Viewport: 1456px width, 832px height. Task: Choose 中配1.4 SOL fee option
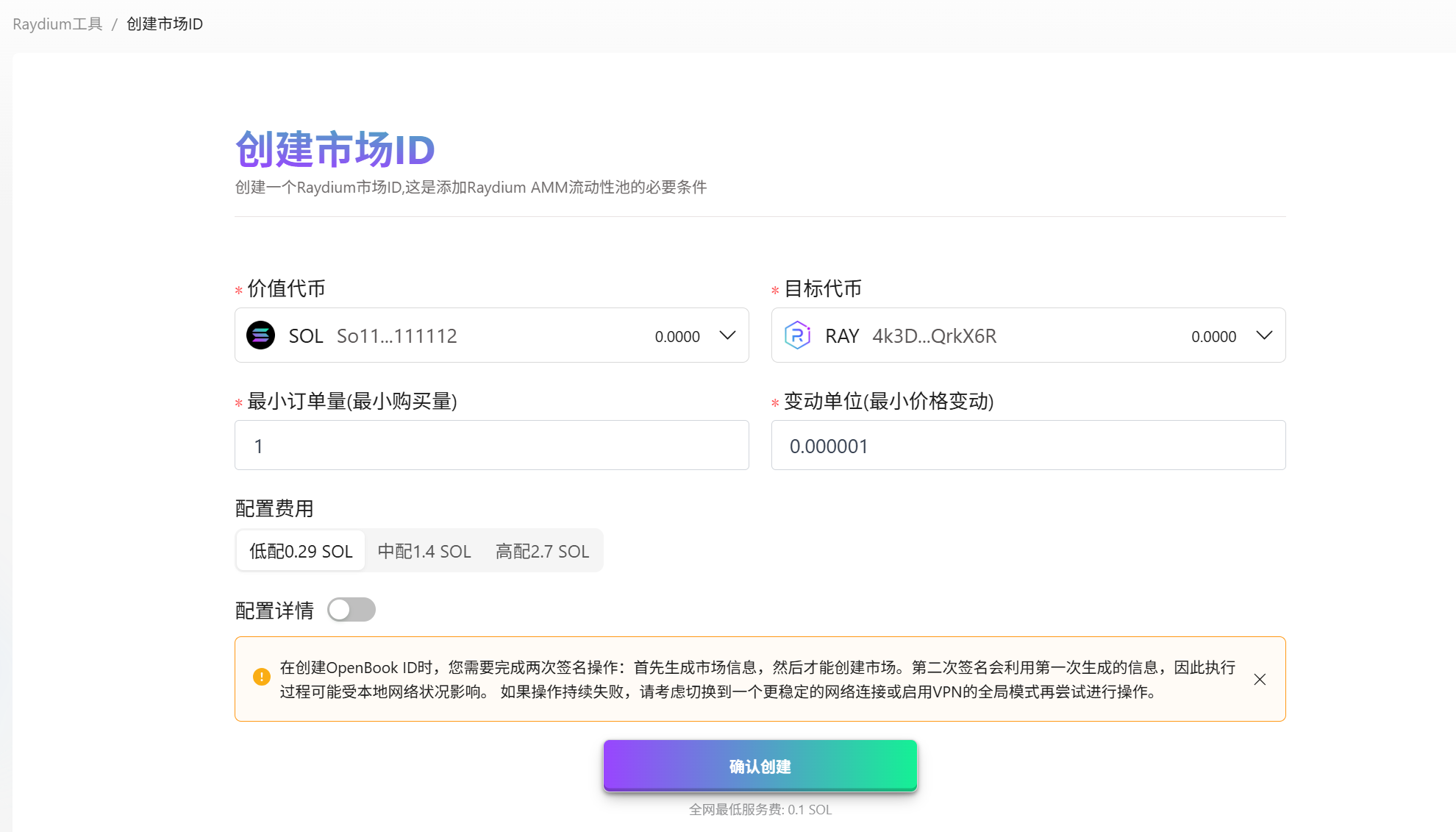(x=424, y=551)
